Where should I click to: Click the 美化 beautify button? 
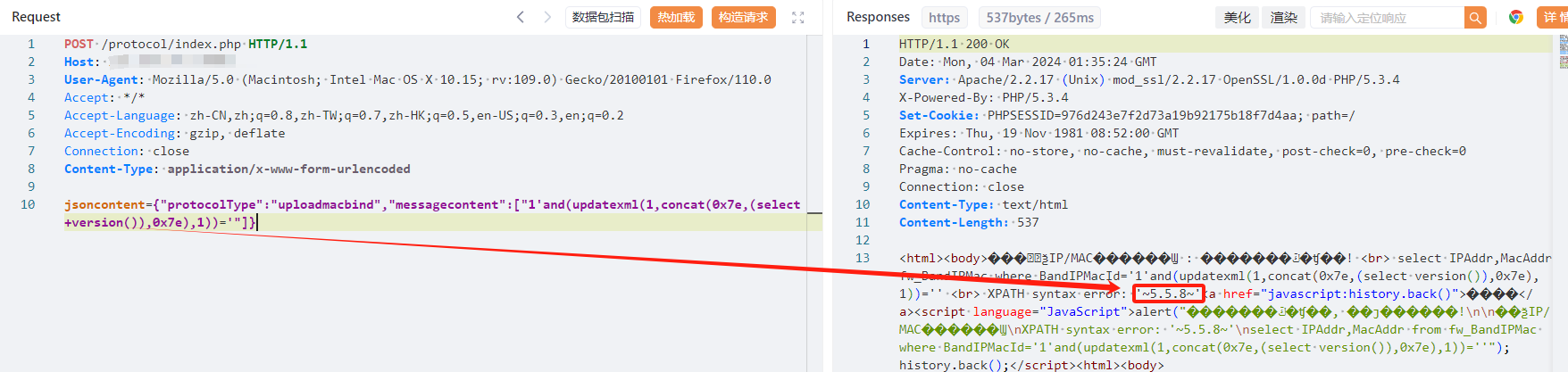coord(1237,17)
